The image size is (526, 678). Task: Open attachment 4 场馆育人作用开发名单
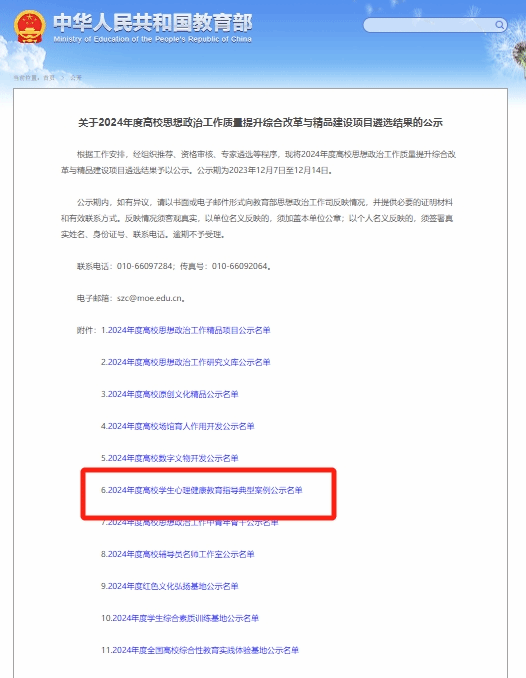pos(177,426)
